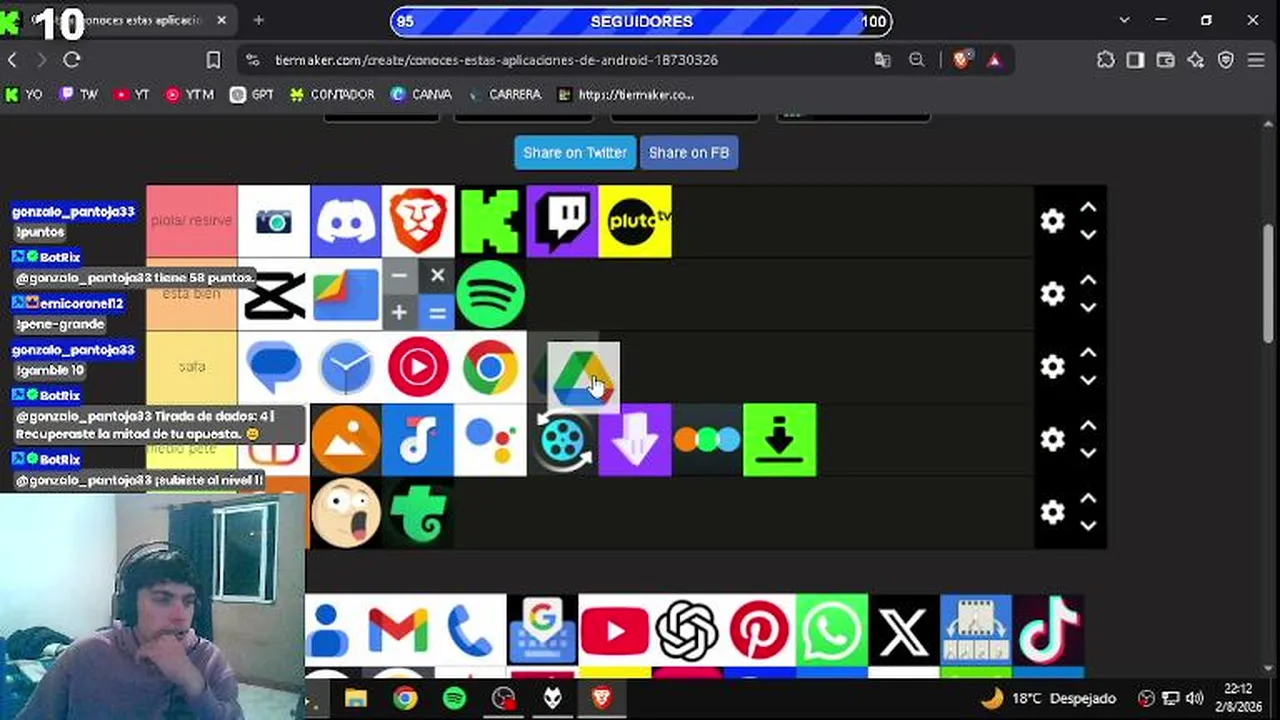
Task: Open the CARRERA bookmark
Action: click(x=506, y=95)
